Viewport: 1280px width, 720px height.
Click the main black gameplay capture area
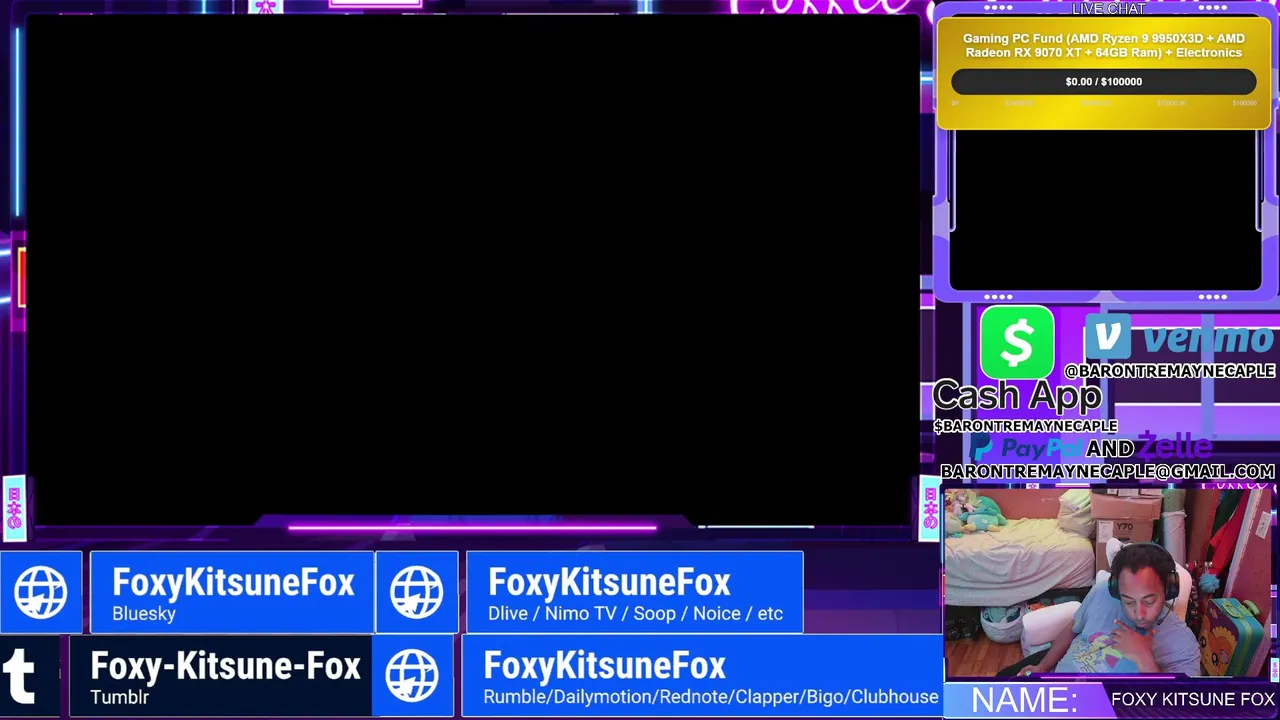point(472,270)
